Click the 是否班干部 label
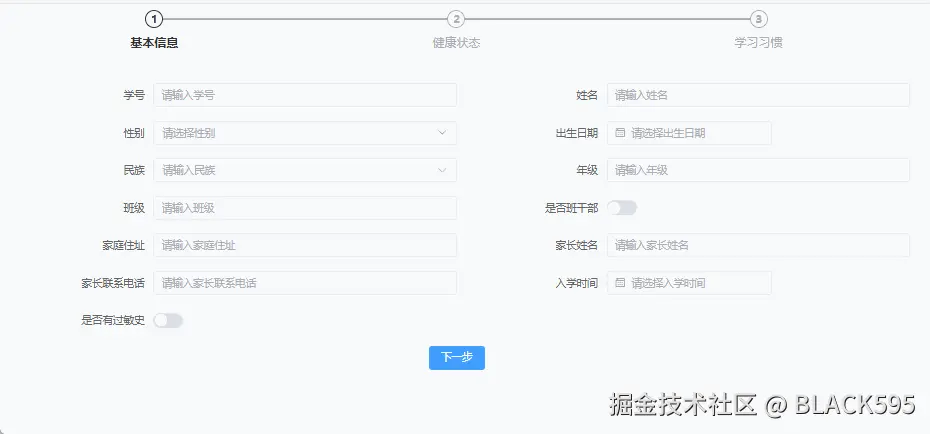 coord(572,208)
